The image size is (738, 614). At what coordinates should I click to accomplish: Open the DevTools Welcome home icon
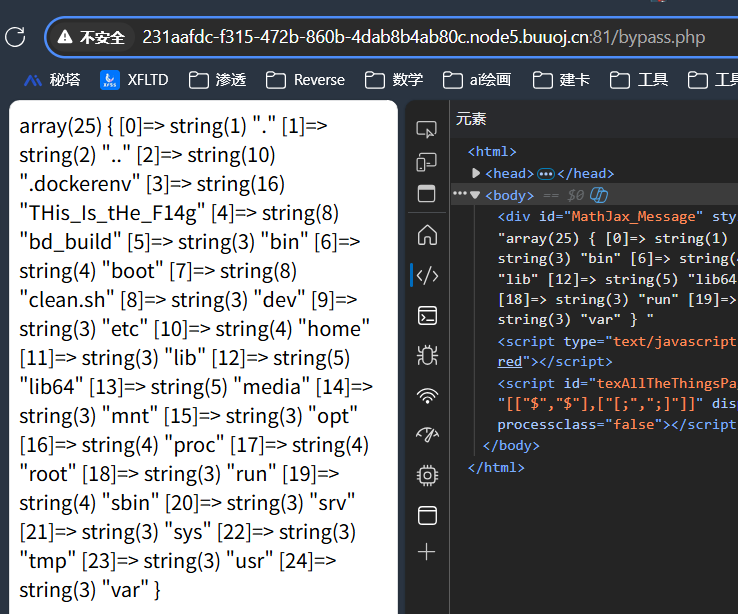point(427,235)
